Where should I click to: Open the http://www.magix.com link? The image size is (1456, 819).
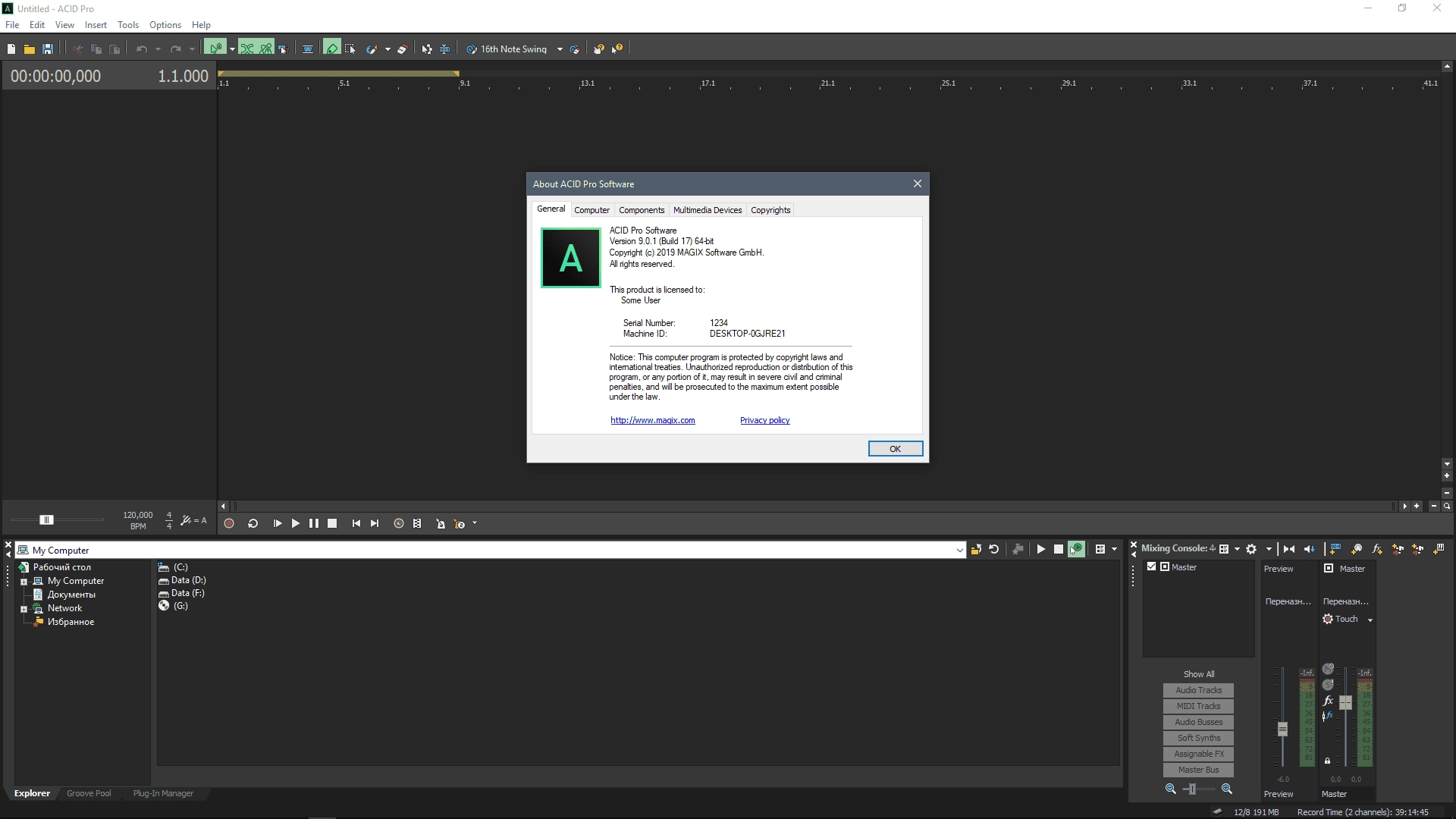click(x=653, y=420)
